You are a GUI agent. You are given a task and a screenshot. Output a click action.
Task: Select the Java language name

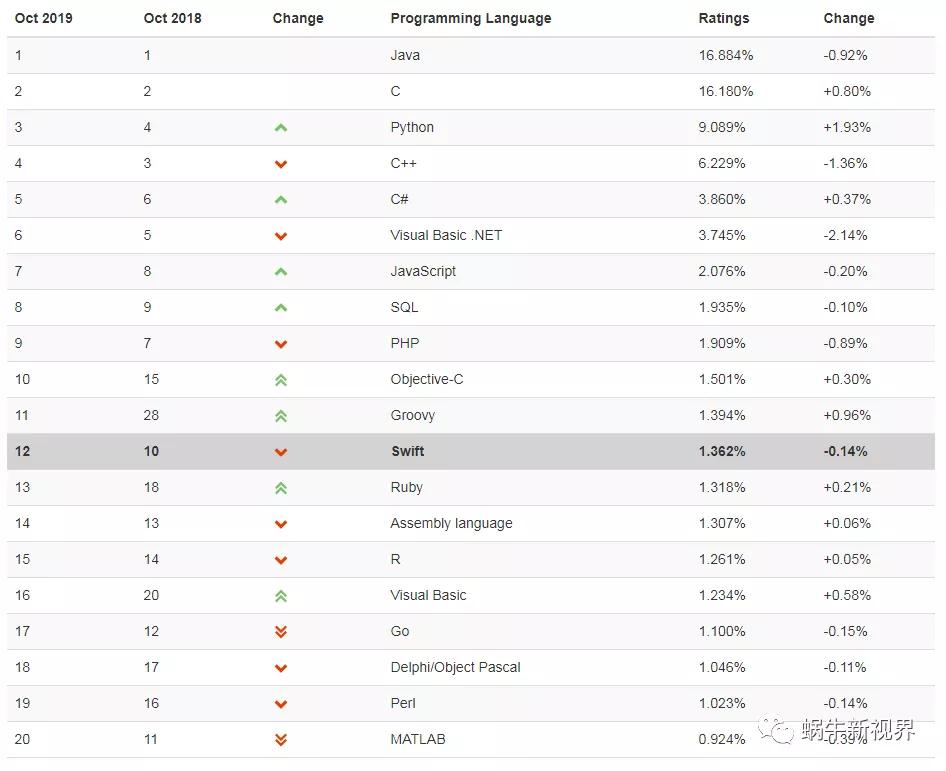[405, 55]
